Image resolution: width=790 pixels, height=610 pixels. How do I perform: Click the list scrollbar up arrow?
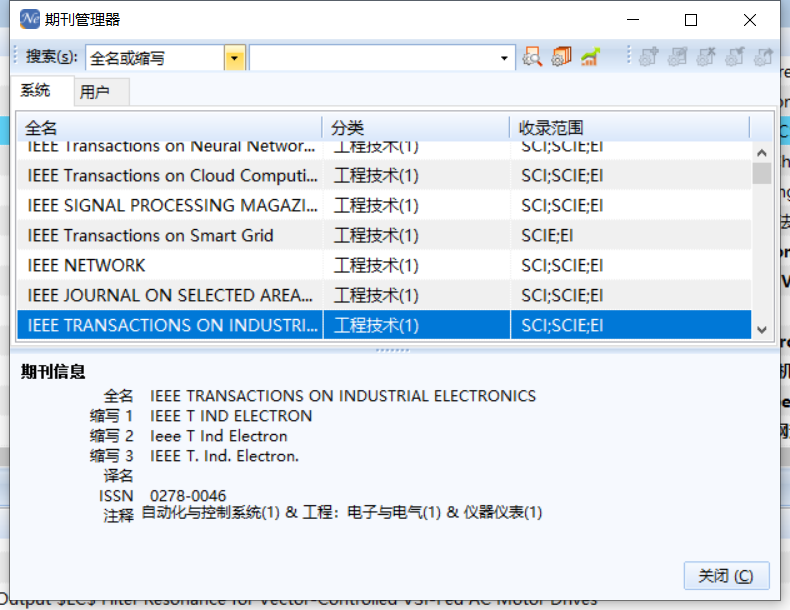coord(762,153)
